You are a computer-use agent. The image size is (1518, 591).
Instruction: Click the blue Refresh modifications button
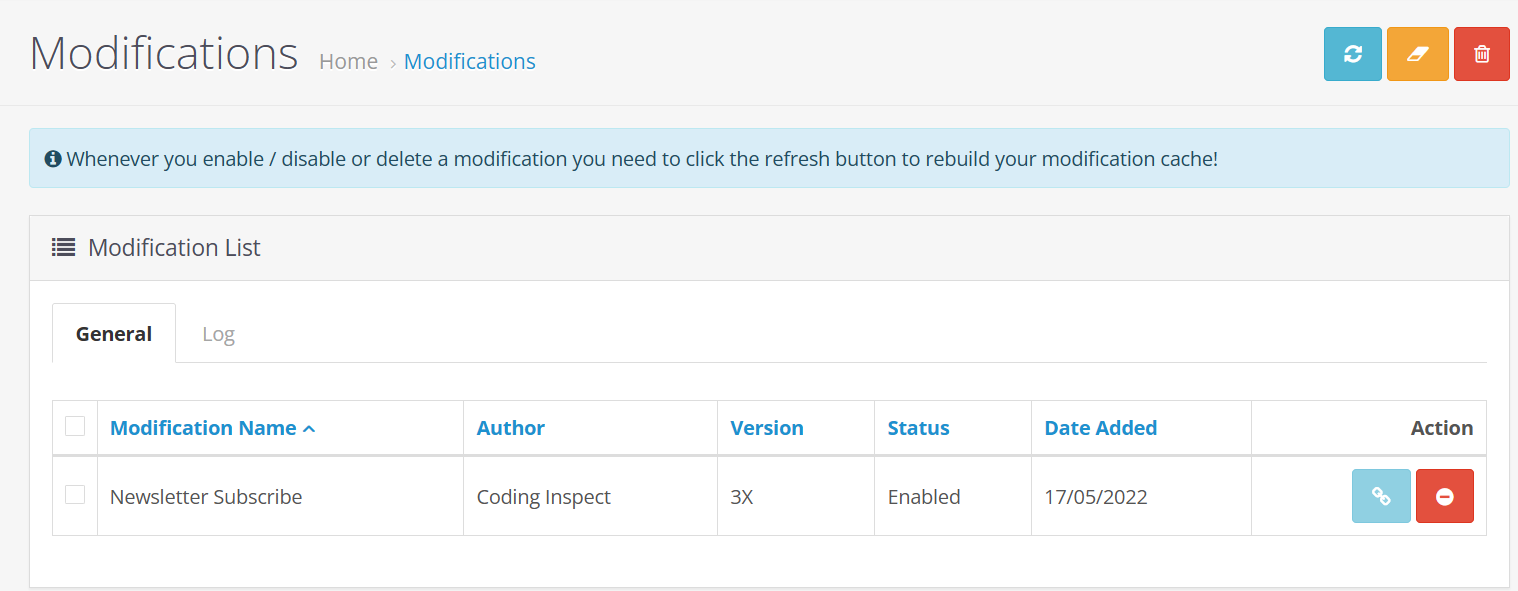[x=1352, y=54]
